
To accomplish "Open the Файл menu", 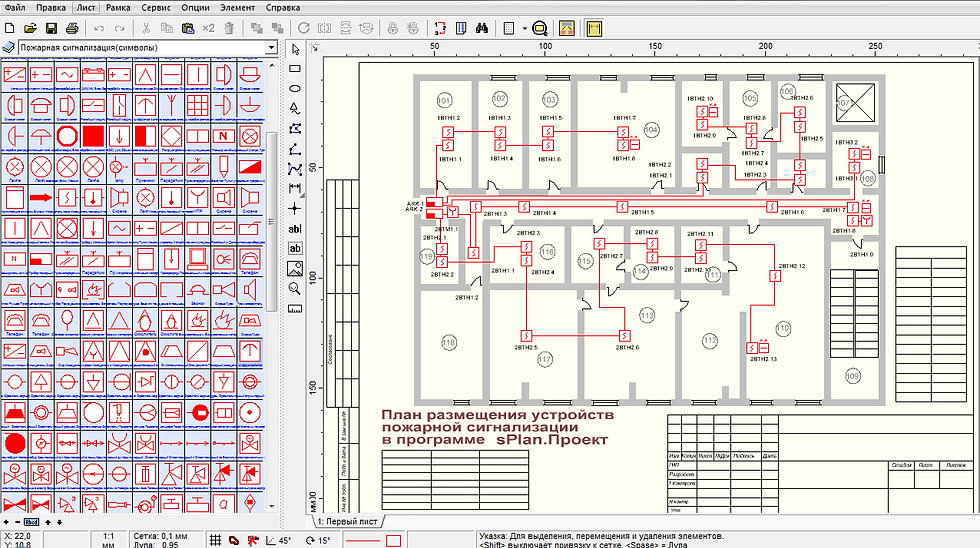I will click(x=16, y=7).
